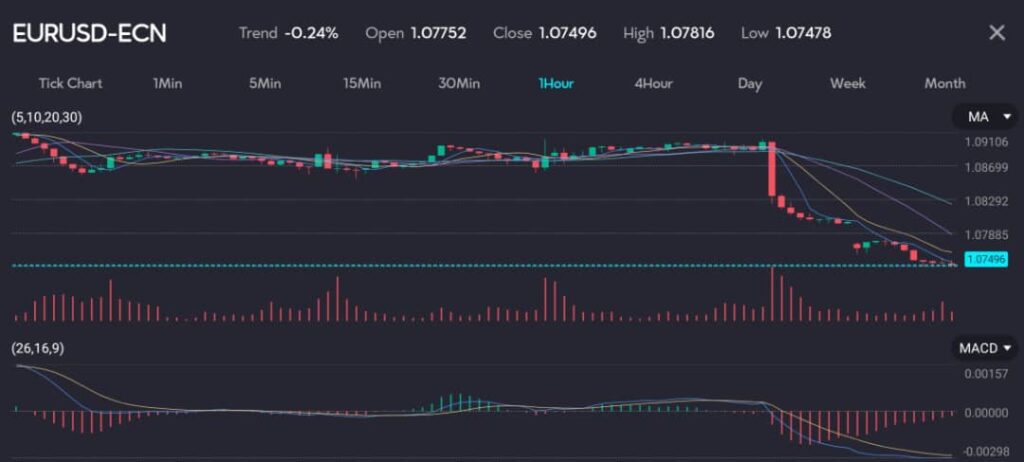Switch to the Tick Chart tab
Screen dimensions: 1024x462
tap(70, 83)
